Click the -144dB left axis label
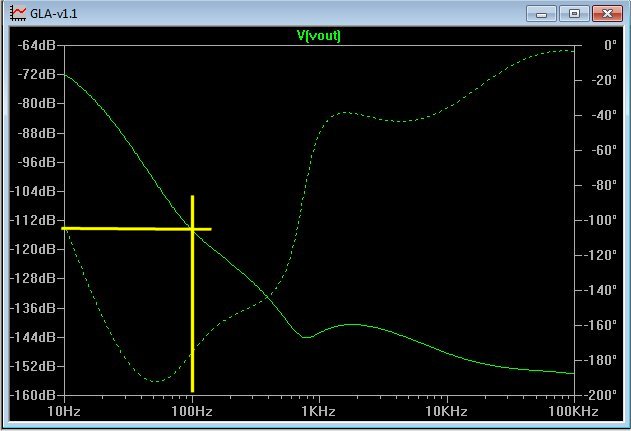 tap(33, 337)
